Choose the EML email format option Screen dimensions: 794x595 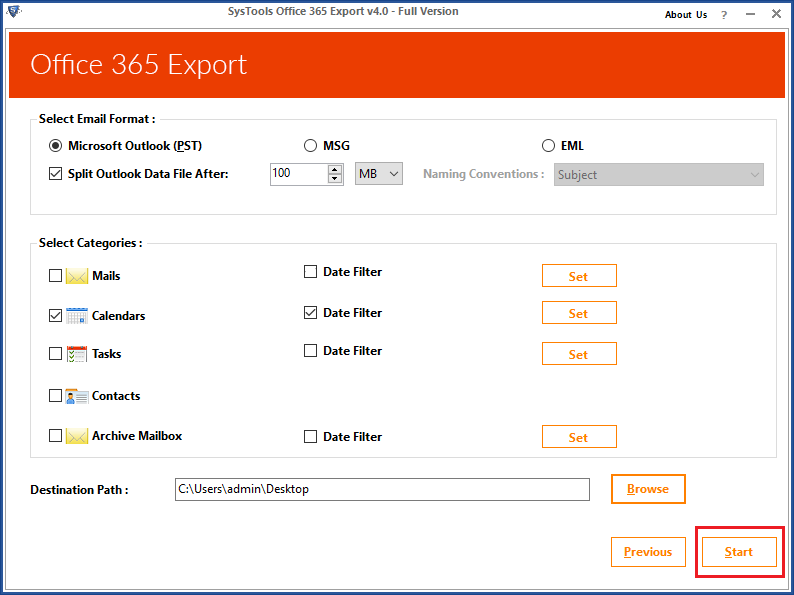click(x=548, y=146)
